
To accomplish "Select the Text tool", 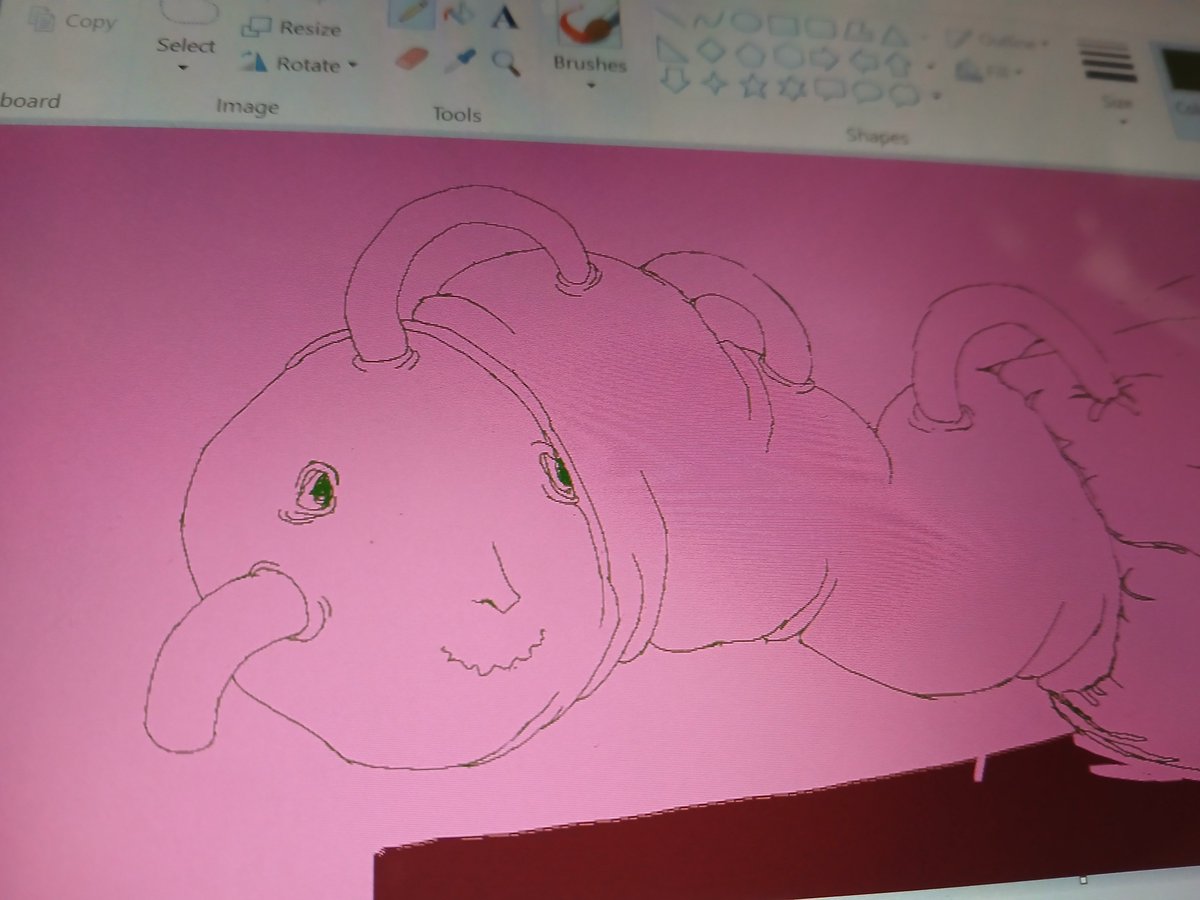I will click(x=505, y=16).
